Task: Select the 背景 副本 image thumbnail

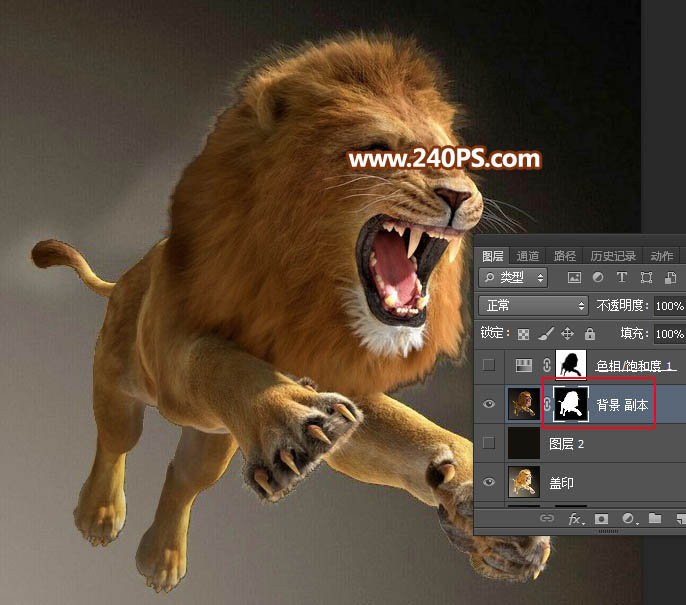Action: [524, 404]
